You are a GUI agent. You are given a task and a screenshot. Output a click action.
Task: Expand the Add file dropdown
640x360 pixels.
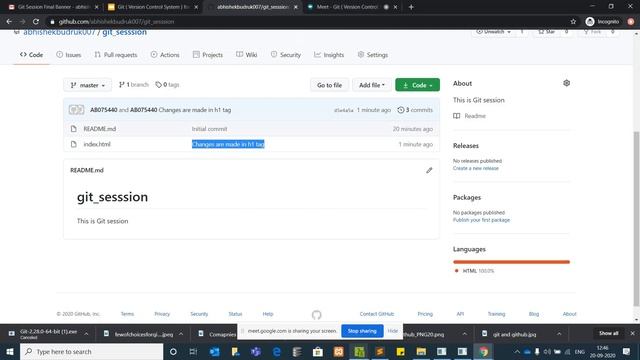pos(371,85)
